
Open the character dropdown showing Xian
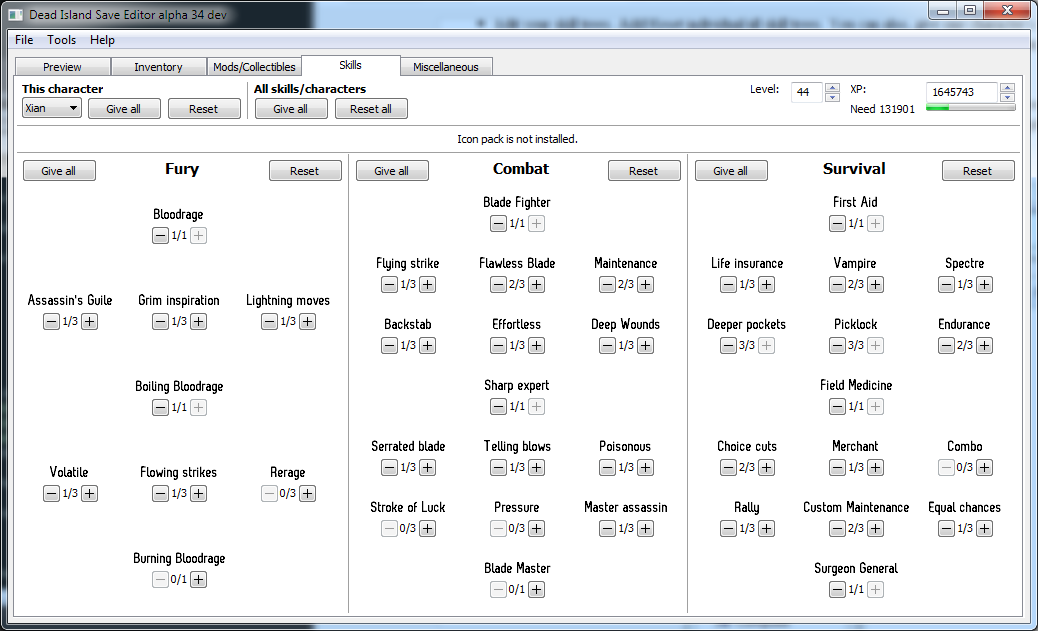coord(52,108)
